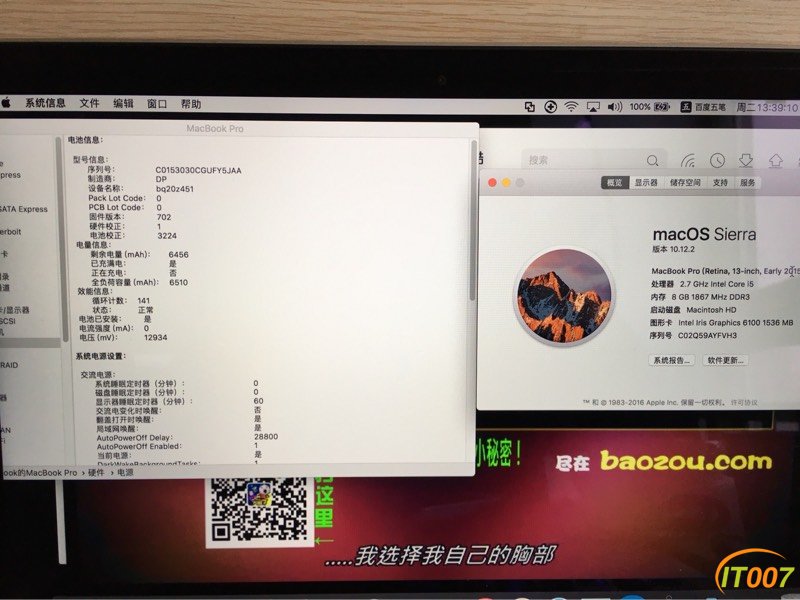The width and height of the screenshot is (800, 600).
Task: Click the firmware version value 702
Action: coord(164,217)
